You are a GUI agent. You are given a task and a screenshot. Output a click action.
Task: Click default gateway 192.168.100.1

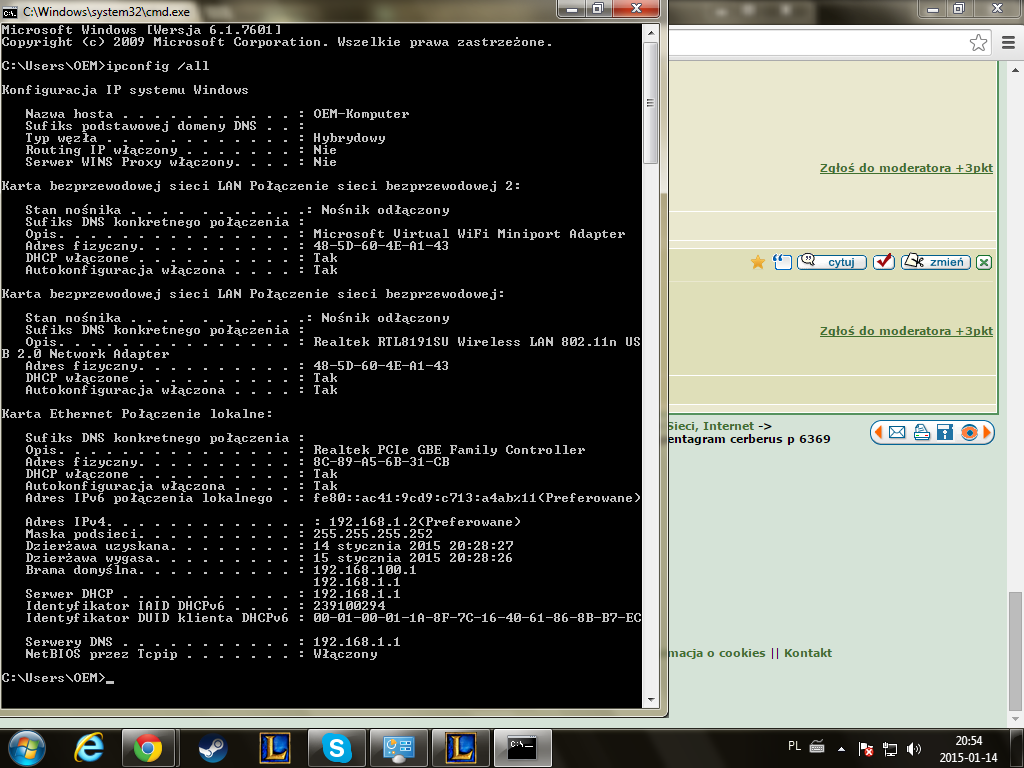click(x=364, y=569)
